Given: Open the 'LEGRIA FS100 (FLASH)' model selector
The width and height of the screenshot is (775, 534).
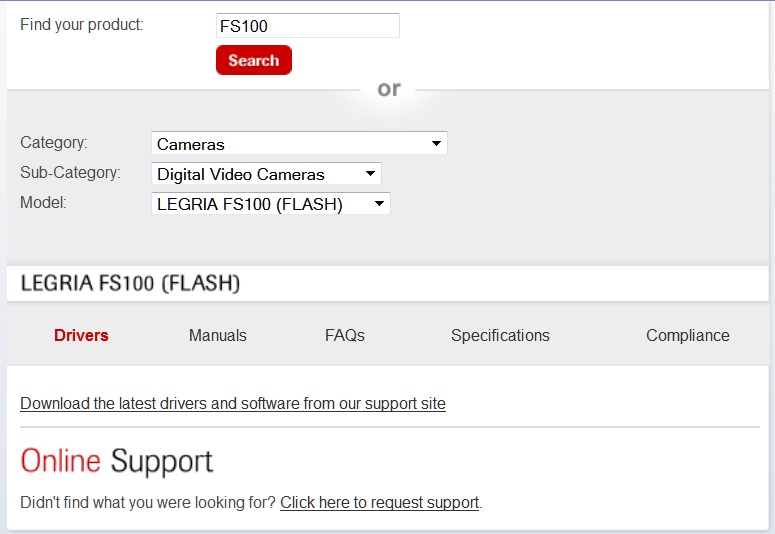Looking at the screenshot, I should tap(271, 203).
